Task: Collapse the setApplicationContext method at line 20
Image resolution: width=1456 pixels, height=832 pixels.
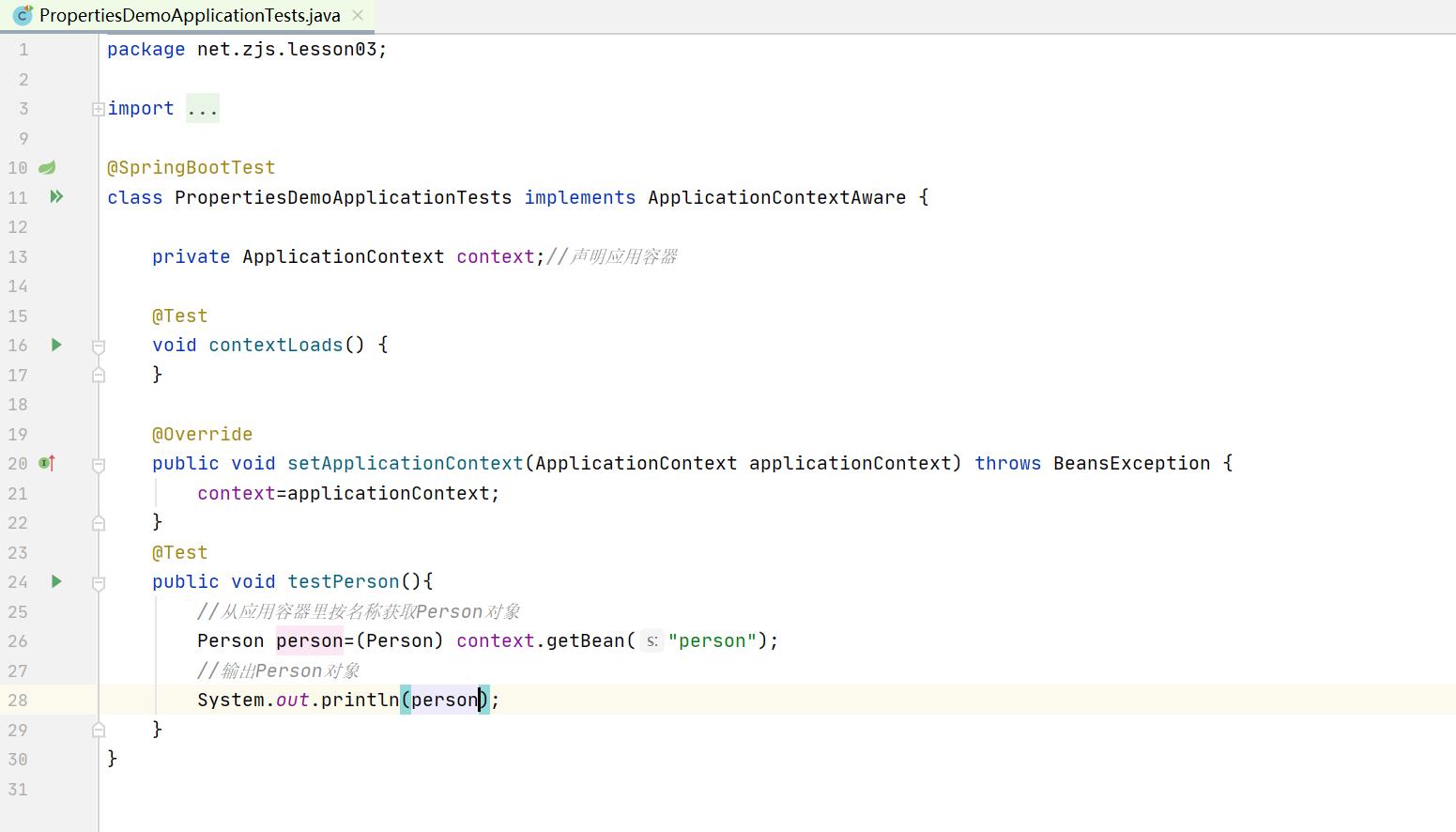Action: click(x=99, y=464)
